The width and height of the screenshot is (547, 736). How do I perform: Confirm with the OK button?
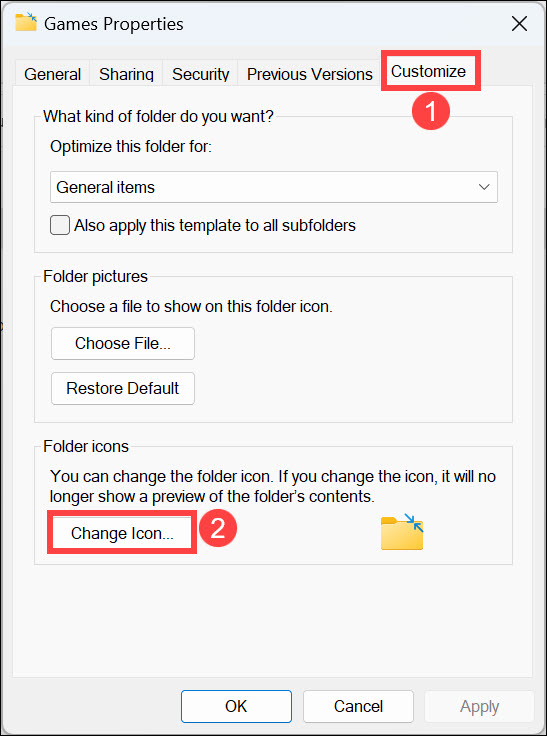[237, 706]
